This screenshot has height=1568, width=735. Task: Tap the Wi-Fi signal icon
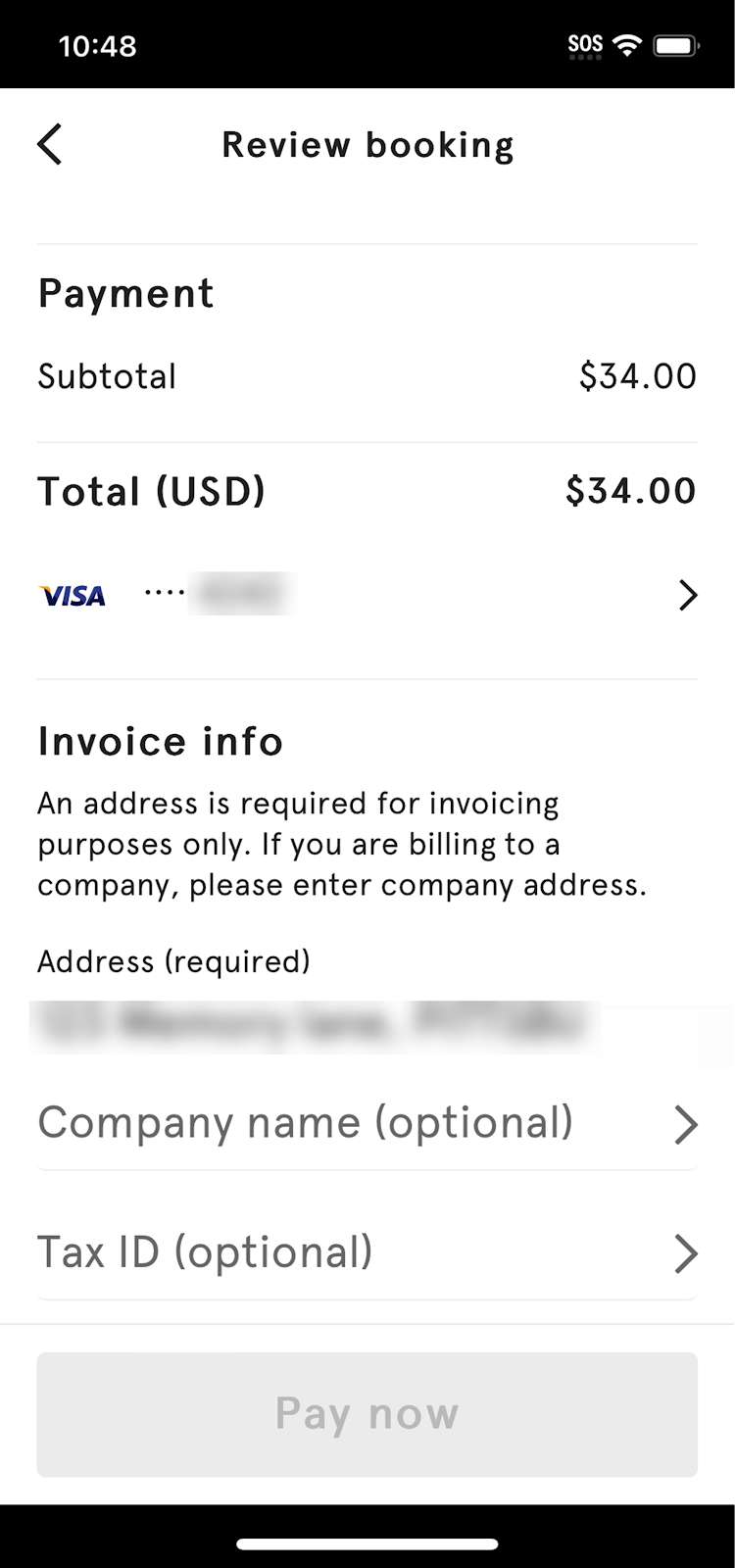coord(628,43)
